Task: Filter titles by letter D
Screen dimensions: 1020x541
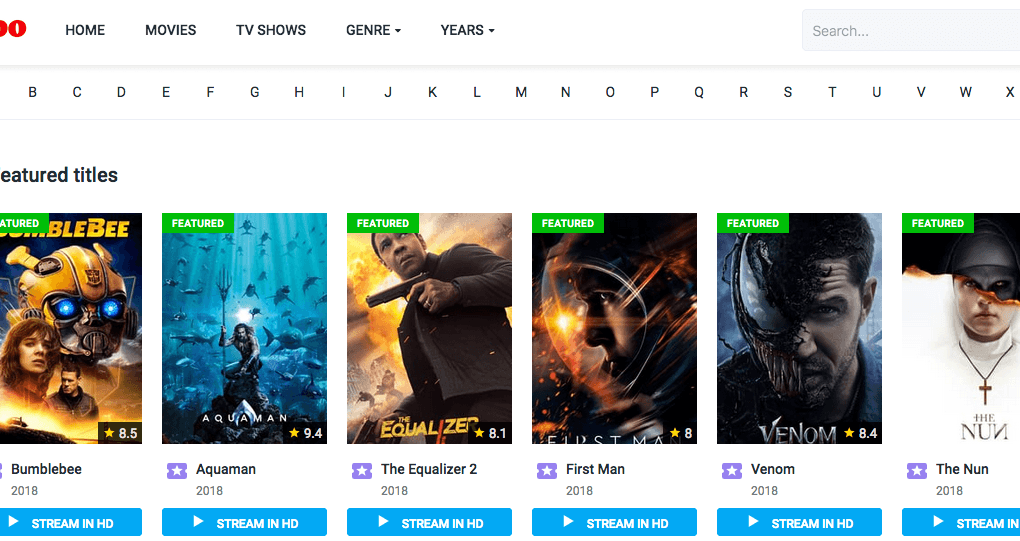Action: pos(121,92)
